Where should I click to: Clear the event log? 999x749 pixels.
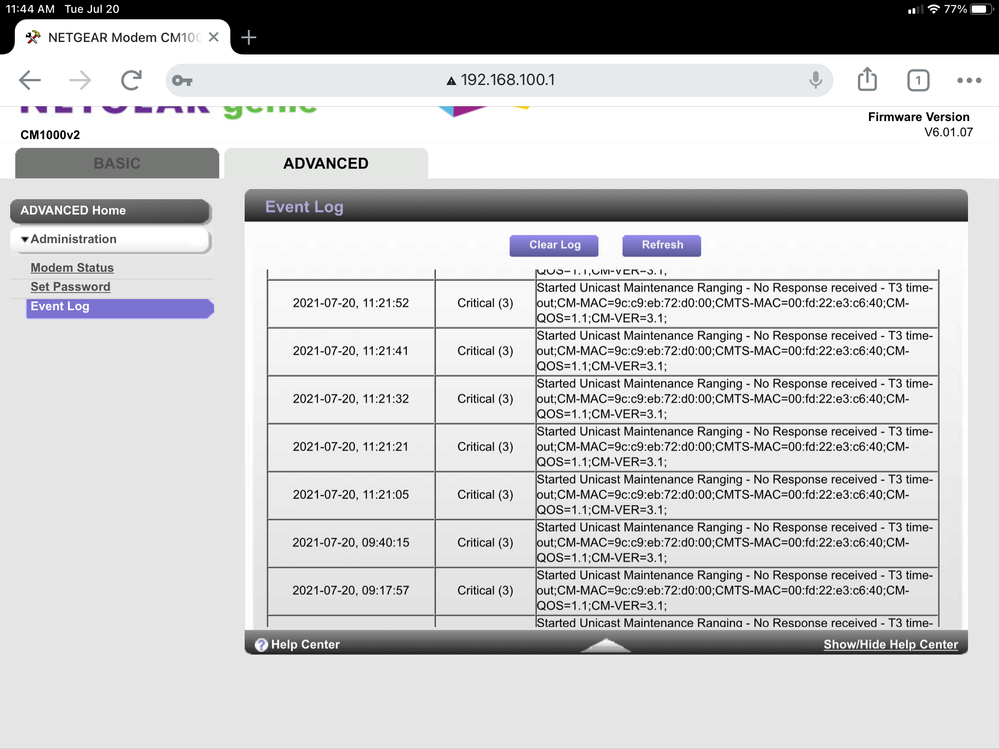[x=553, y=245]
